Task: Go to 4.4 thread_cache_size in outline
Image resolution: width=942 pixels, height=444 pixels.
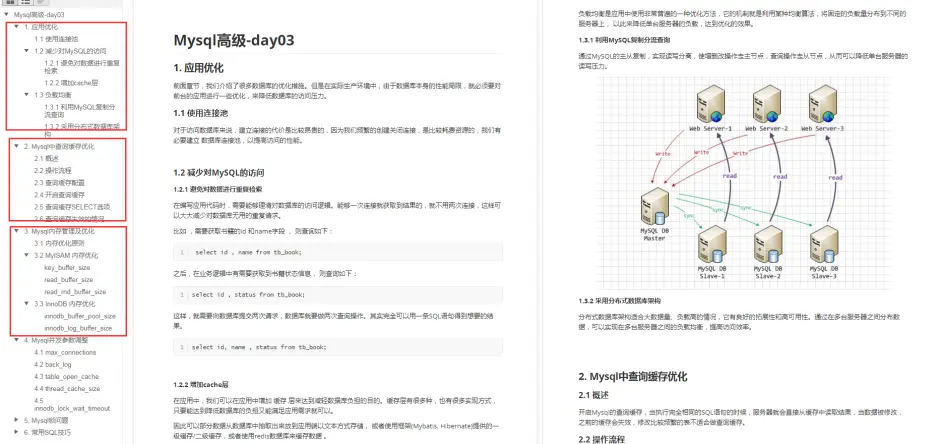Action: click(x=67, y=389)
